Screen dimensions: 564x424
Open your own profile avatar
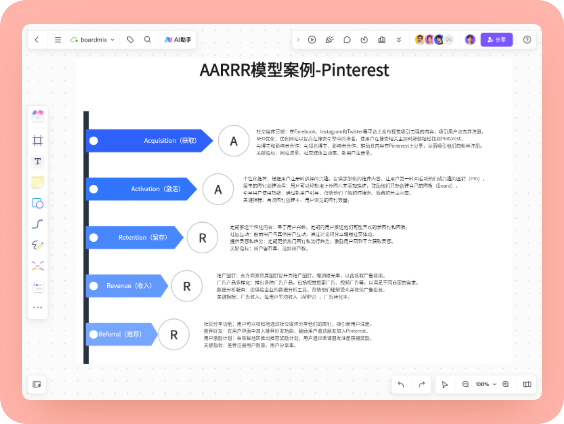coord(470,40)
